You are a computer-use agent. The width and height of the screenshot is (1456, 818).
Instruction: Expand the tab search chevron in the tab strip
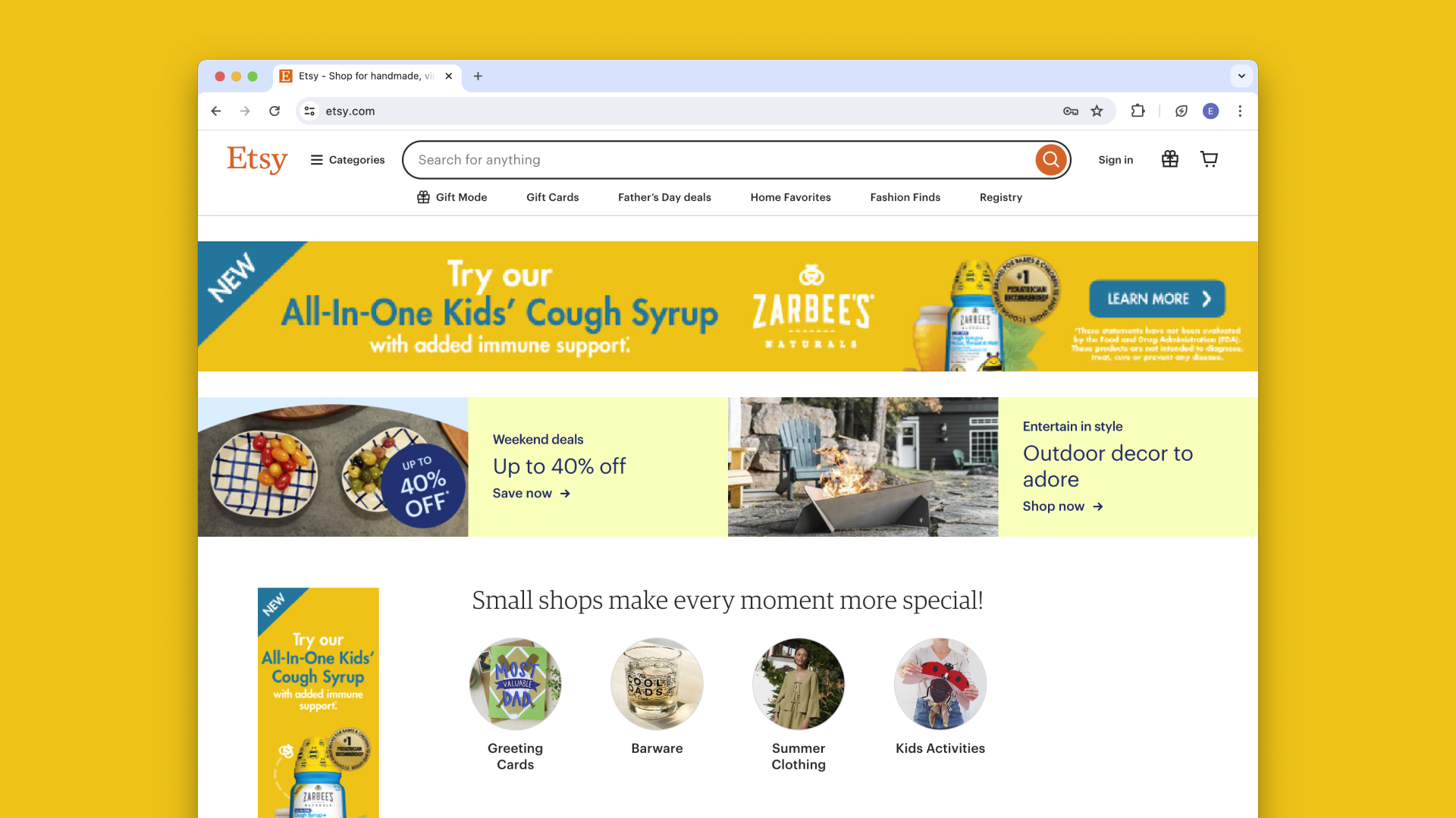(1241, 76)
